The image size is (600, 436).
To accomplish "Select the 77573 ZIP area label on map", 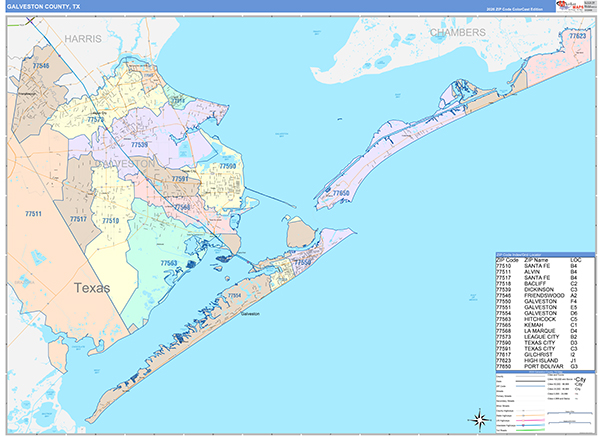I will [96, 119].
